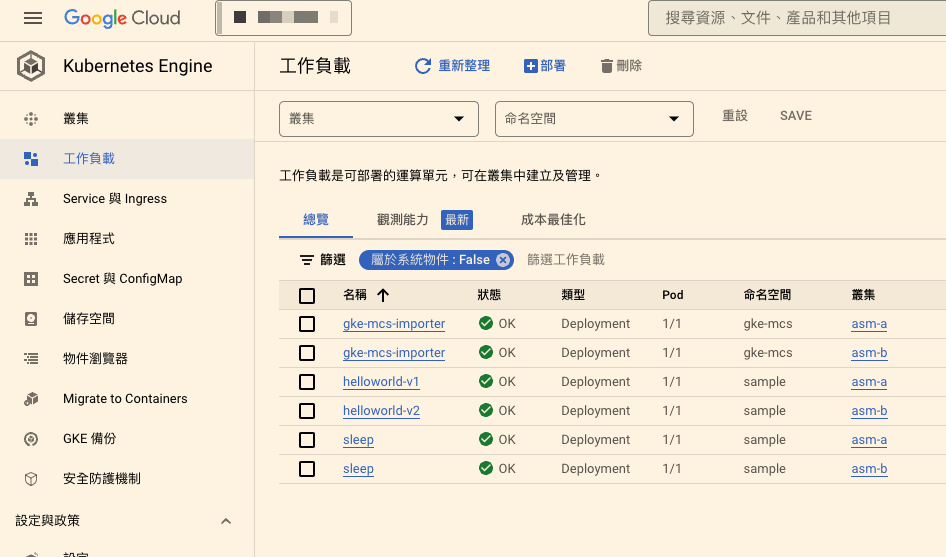Screen dimensions: 946x557
Task: Check the gke-mcs-importer asm-a row checkbox
Action: pos(307,324)
